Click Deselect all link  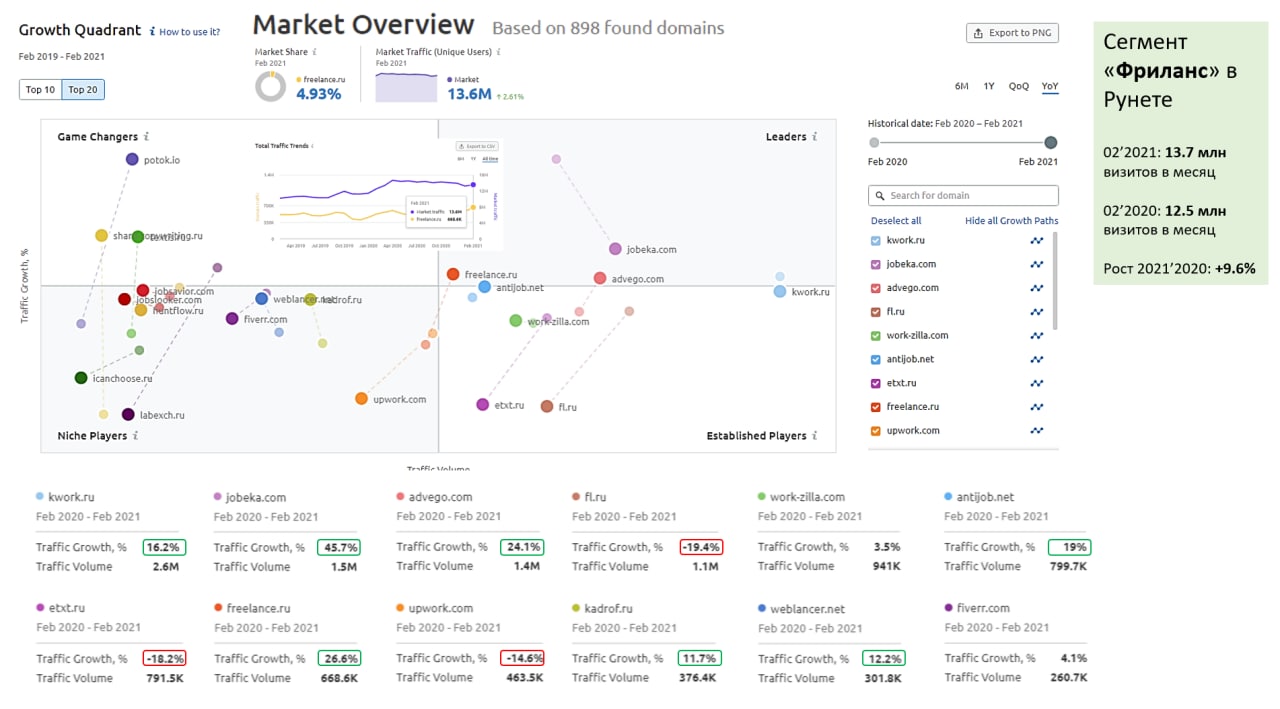tap(896, 221)
